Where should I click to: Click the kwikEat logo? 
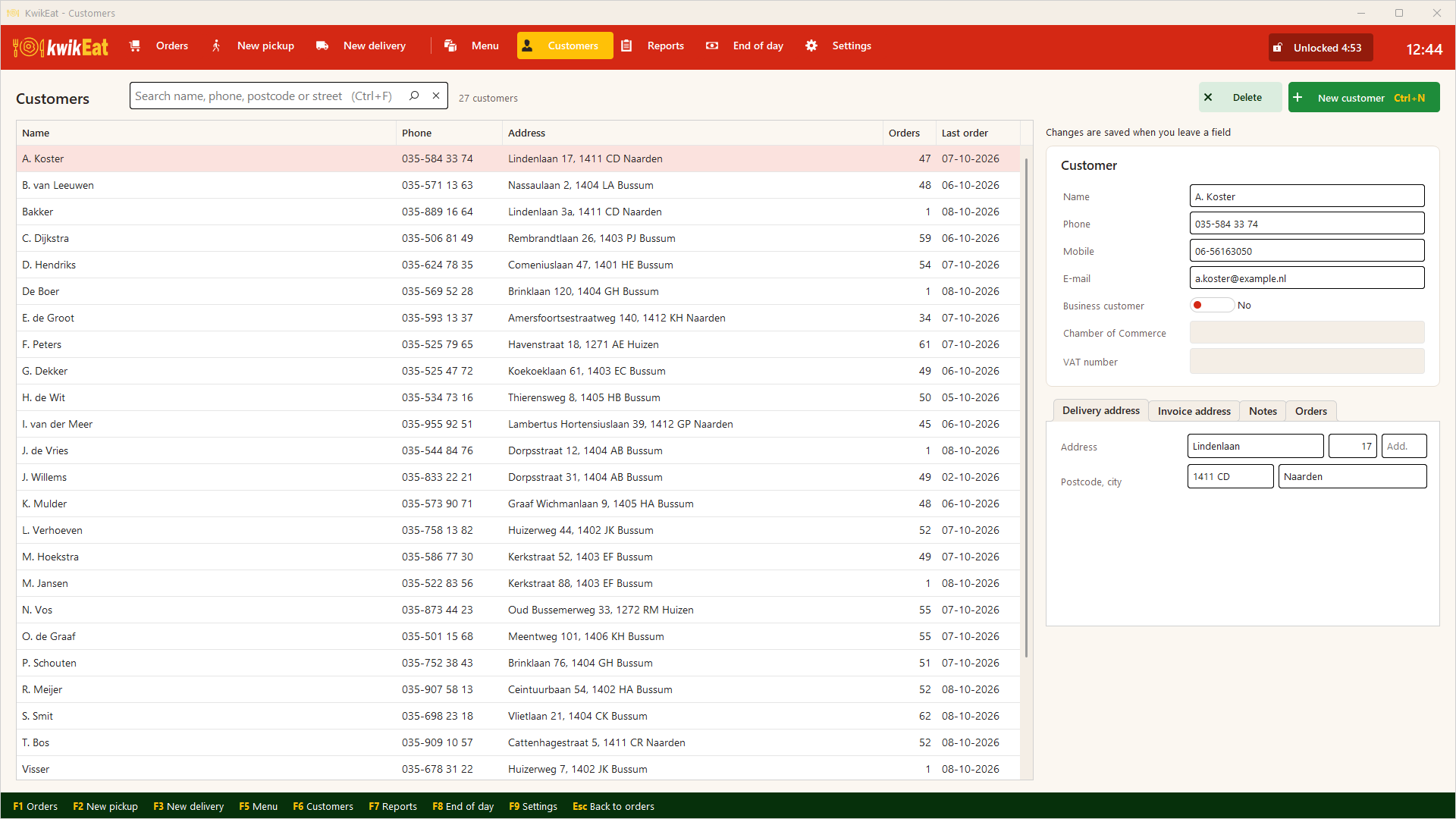click(61, 47)
